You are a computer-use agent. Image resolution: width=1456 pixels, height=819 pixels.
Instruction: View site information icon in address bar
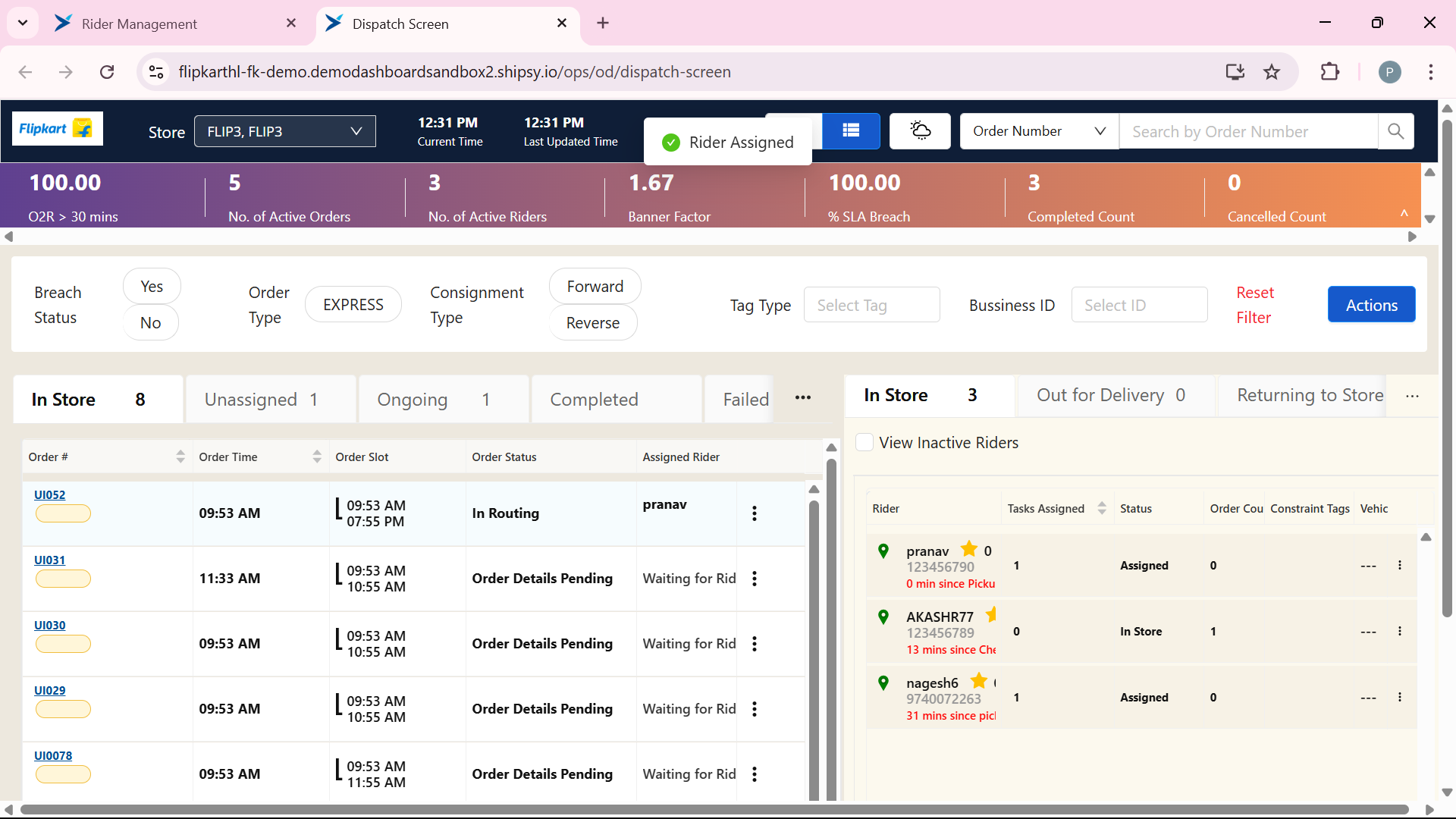coord(156,72)
